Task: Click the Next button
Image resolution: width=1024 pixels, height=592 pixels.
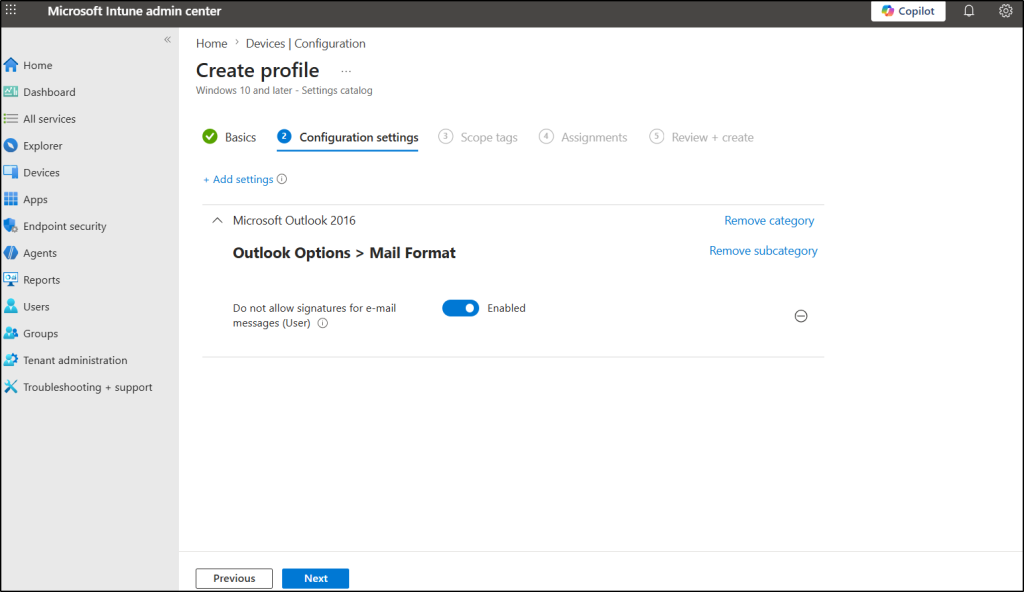Action: point(315,578)
